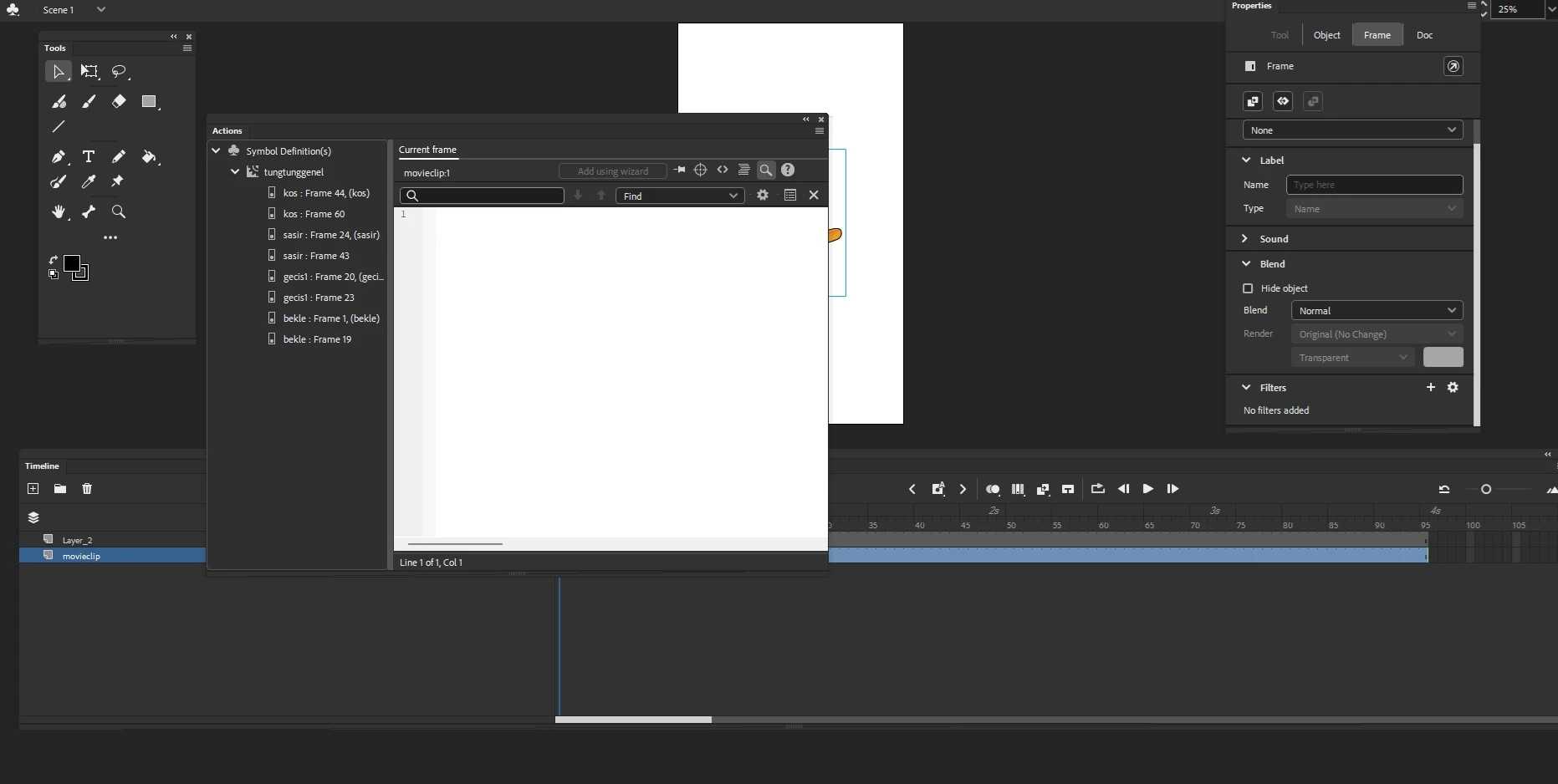Collapse the Filters section
Image resolution: width=1558 pixels, height=784 pixels.
tap(1246, 387)
